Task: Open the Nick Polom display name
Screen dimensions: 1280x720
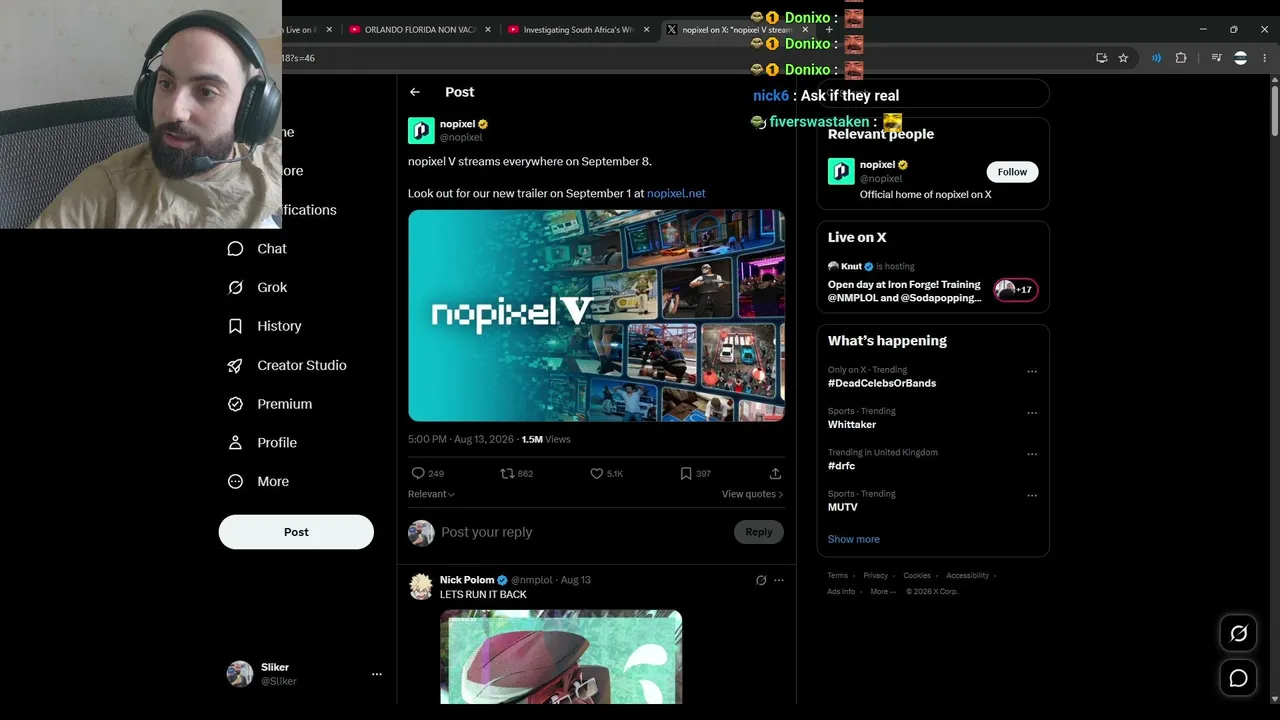Action: tap(467, 580)
